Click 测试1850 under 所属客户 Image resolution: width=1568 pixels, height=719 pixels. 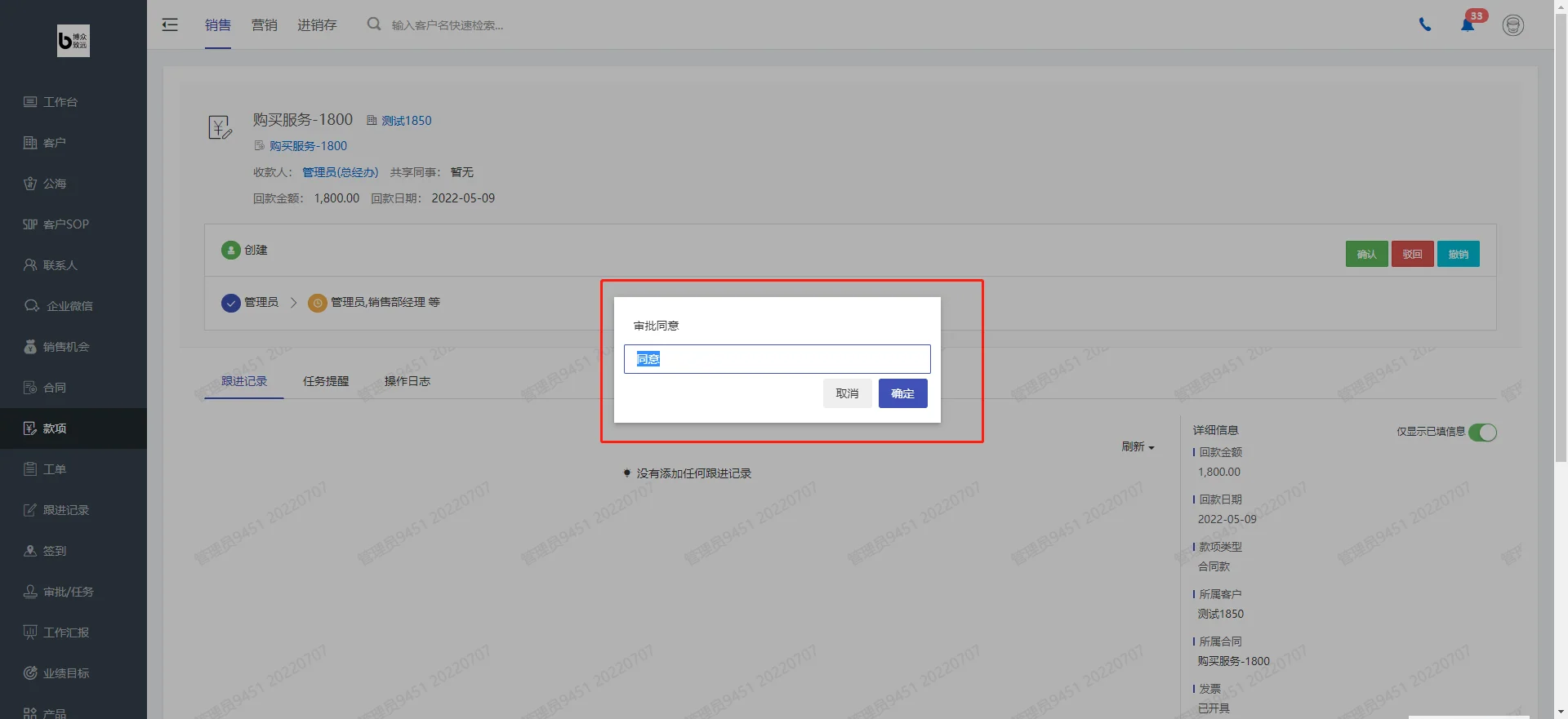pyautogui.click(x=1221, y=614)
